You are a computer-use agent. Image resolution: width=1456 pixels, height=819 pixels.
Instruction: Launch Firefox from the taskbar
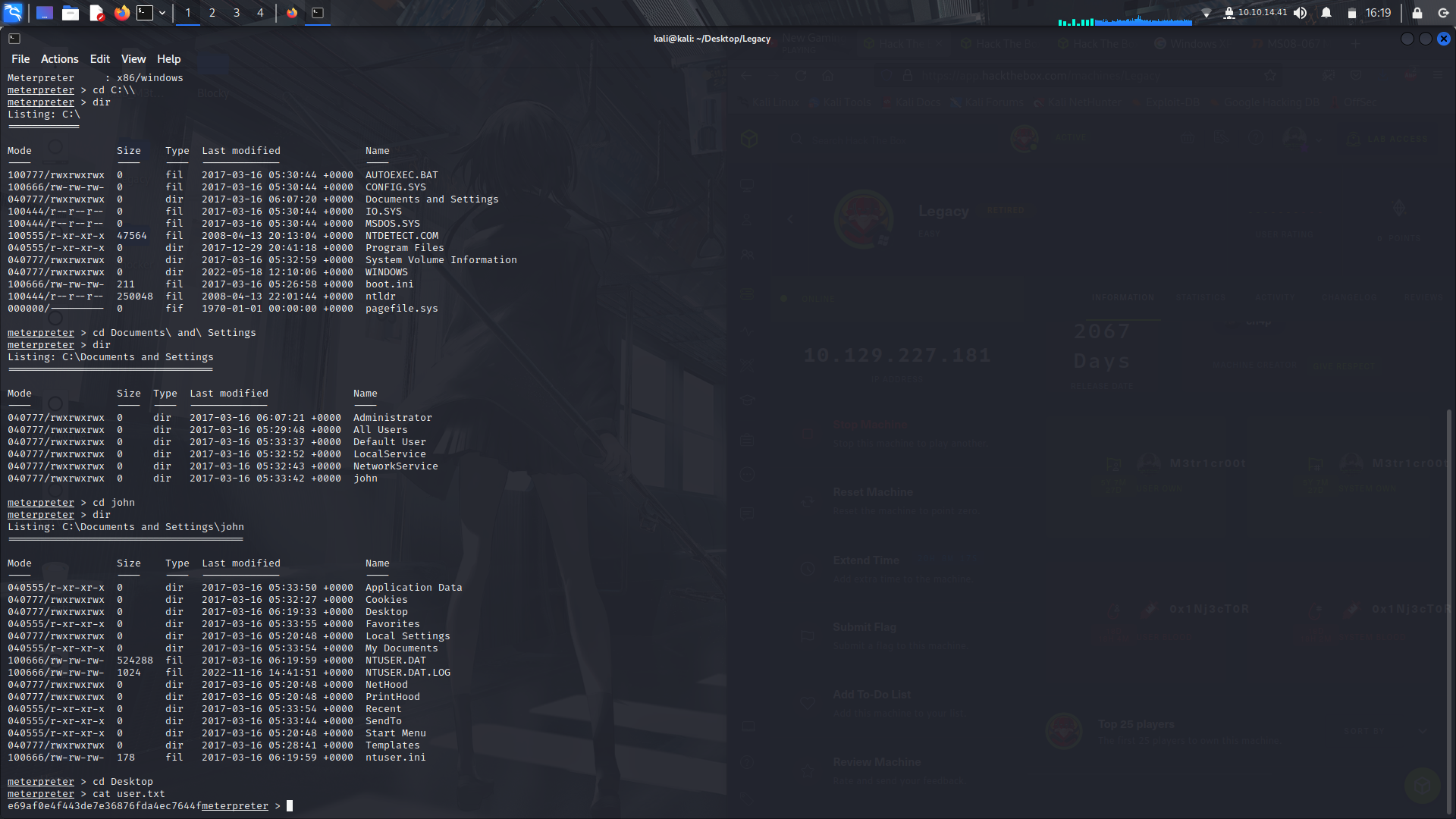point(121,12)
